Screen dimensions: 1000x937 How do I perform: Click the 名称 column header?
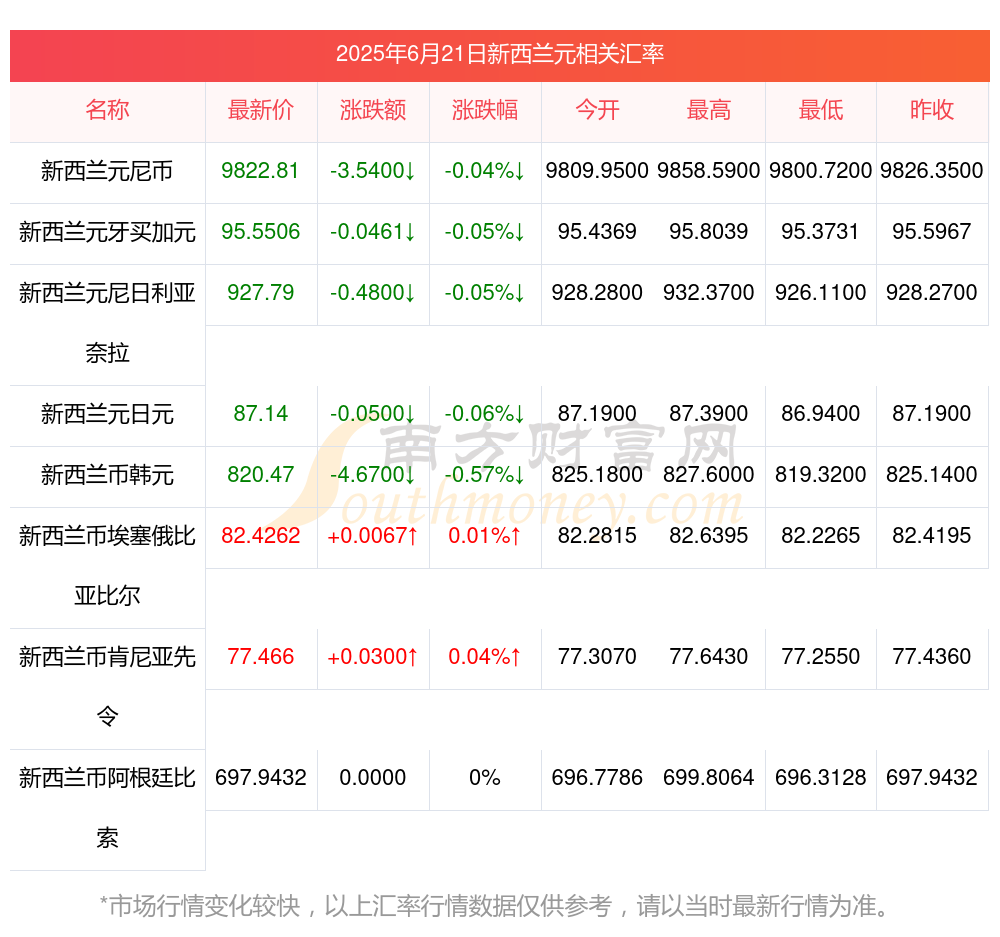point(107,110)
